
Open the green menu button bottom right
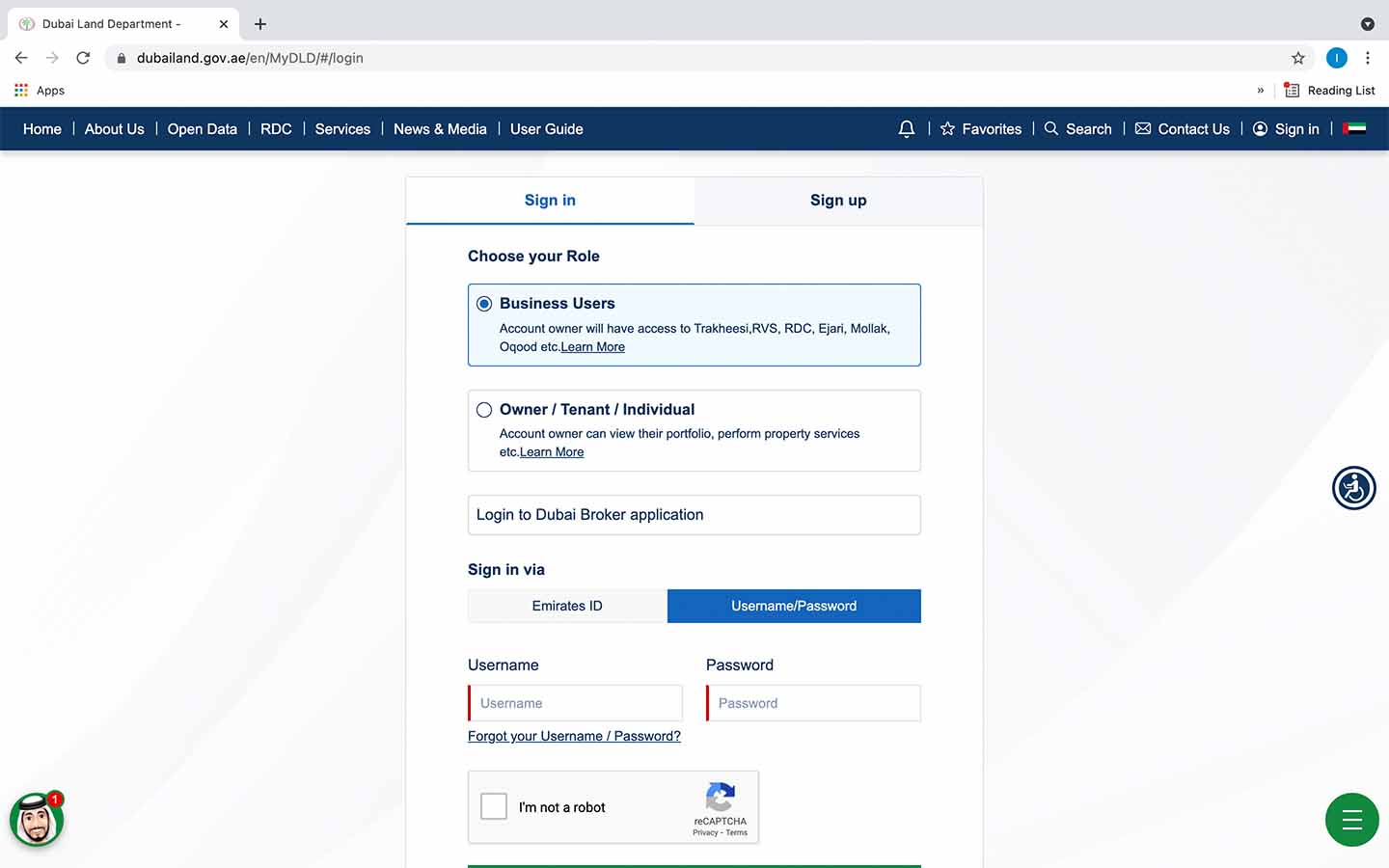(x=1351, y=819)
